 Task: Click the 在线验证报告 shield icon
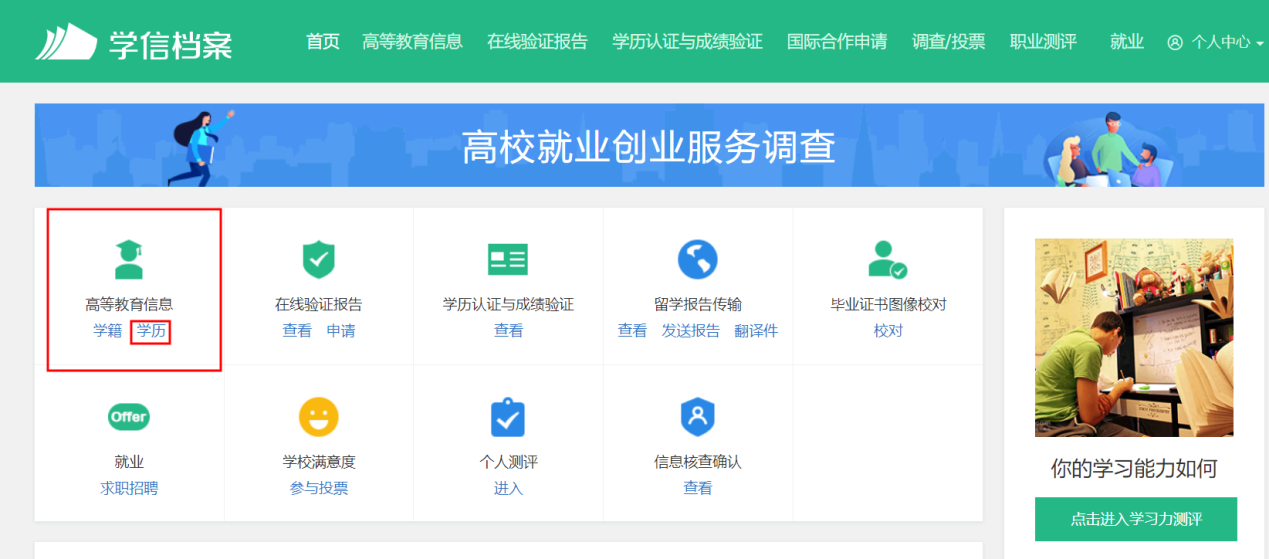pyautogui.click(x=319, y=260)
